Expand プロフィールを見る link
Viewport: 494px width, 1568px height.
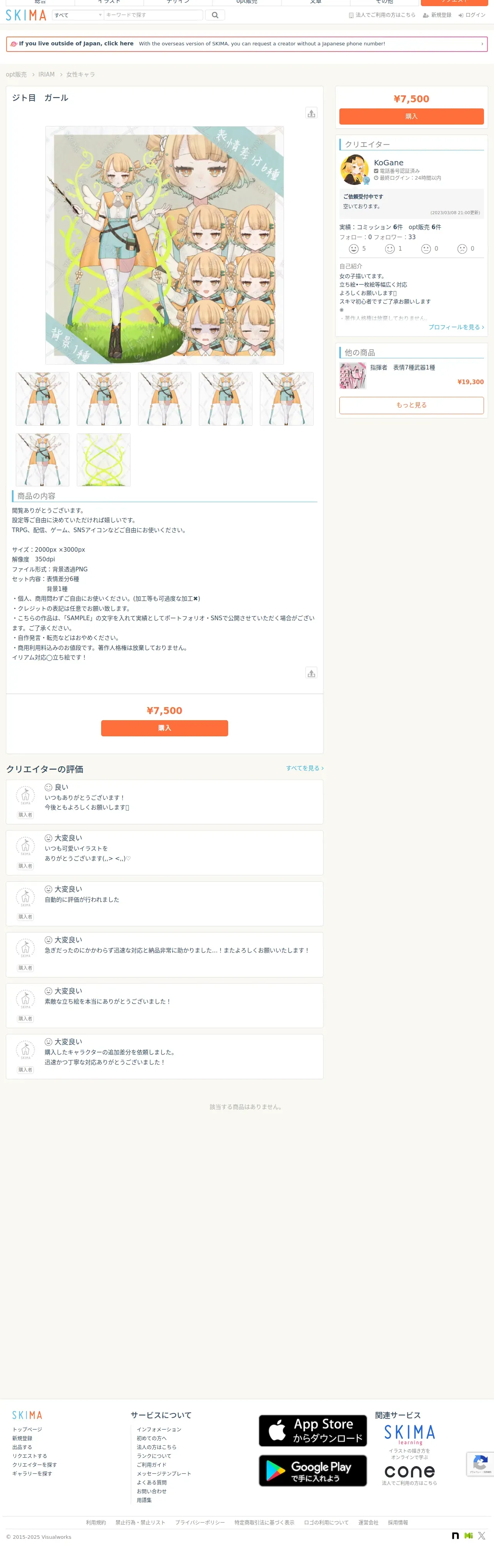[456, 328]
